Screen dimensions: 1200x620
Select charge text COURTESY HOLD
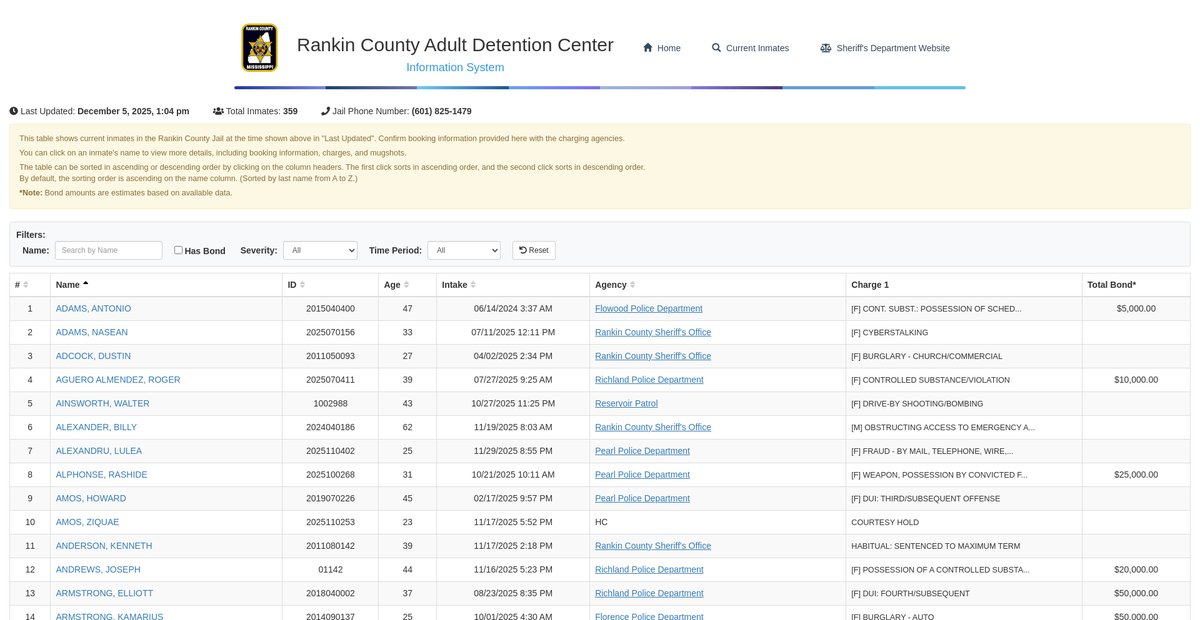pyautogui.click(x=883, y=522)
